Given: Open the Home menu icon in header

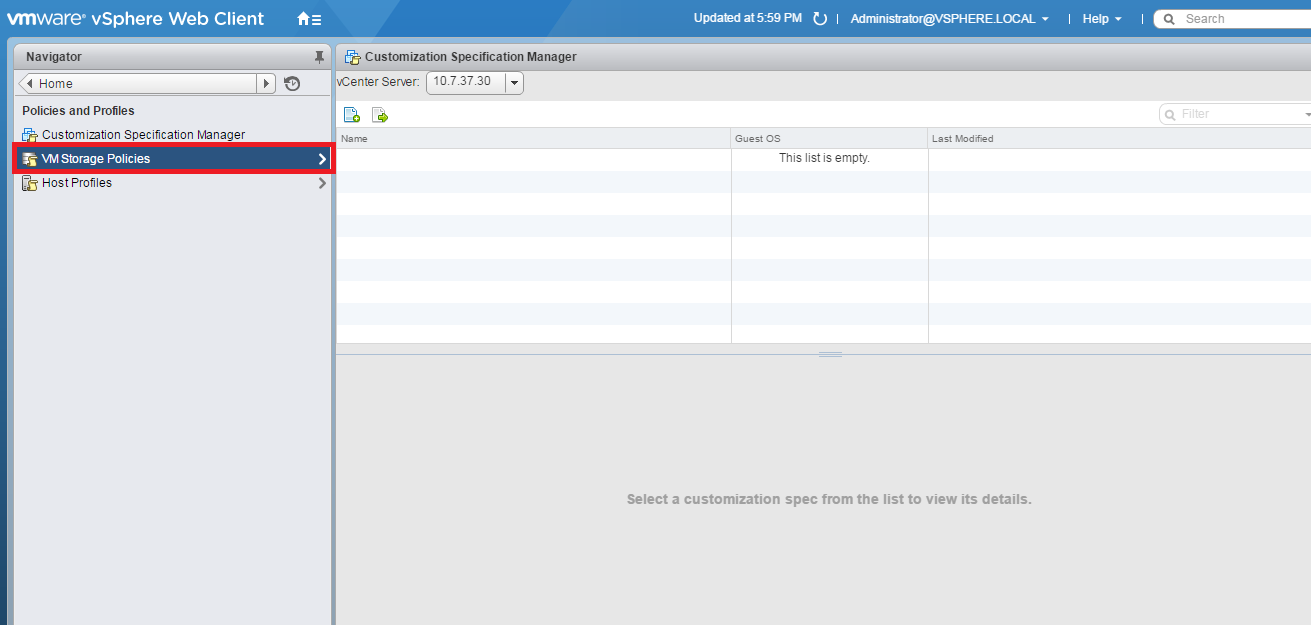Looking at the screenshot, I should point(309,19).
